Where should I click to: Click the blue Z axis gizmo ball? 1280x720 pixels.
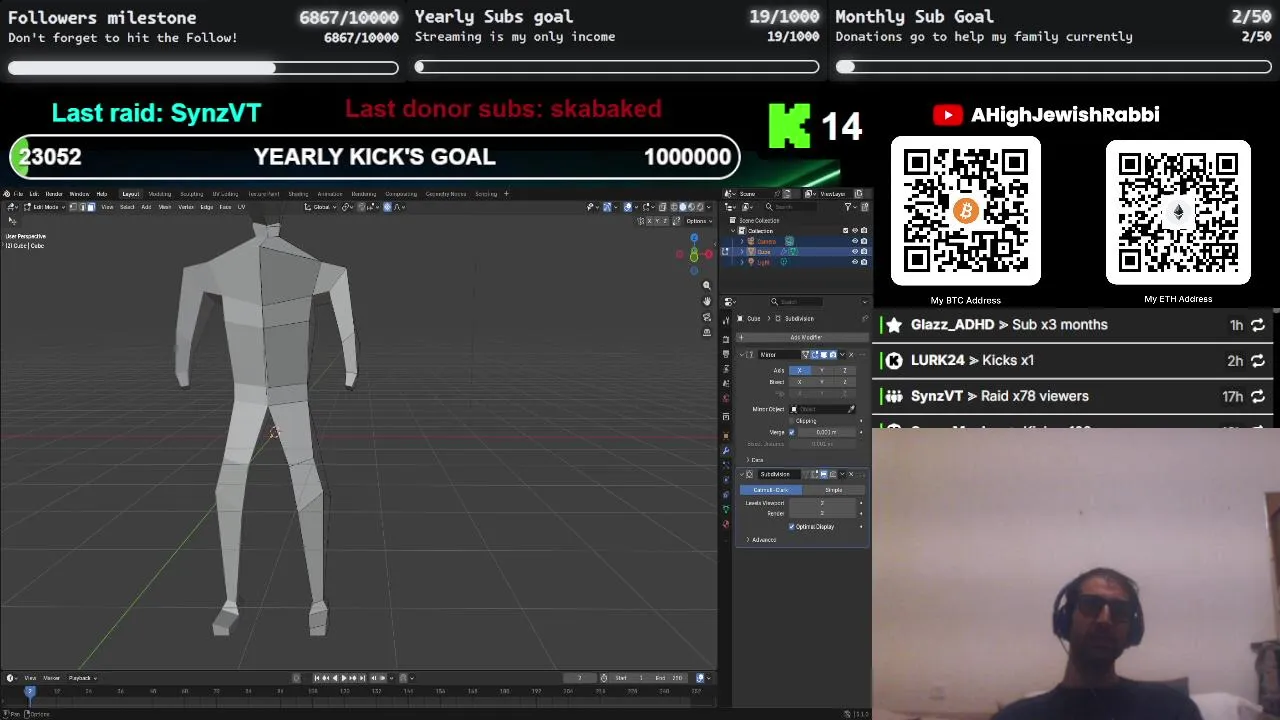point(694,238)
